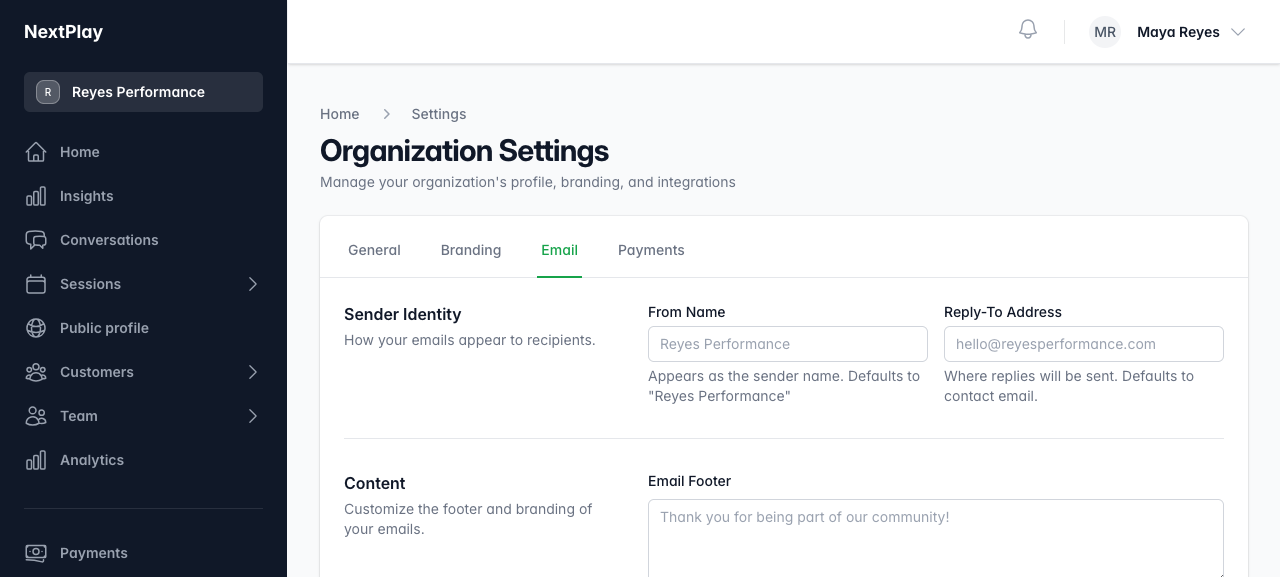This screenshot has height=577, width=1280.
Task: Click the Sender Identity heading
Action: (403, 314)
